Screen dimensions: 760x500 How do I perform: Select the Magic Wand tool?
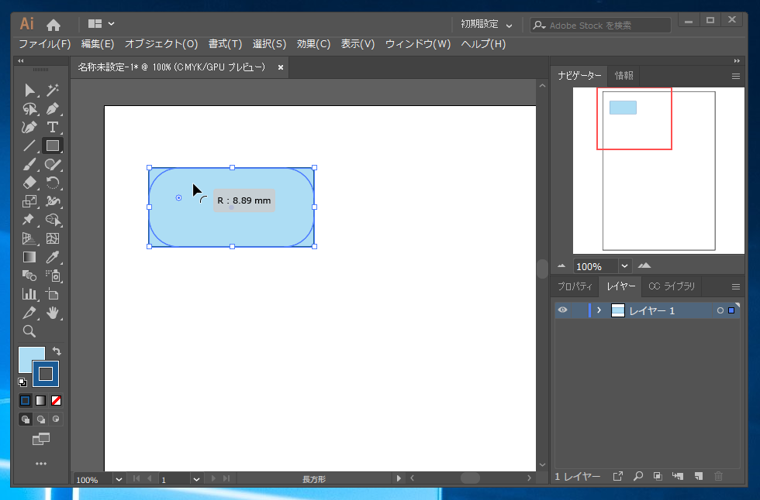[52, 91]
